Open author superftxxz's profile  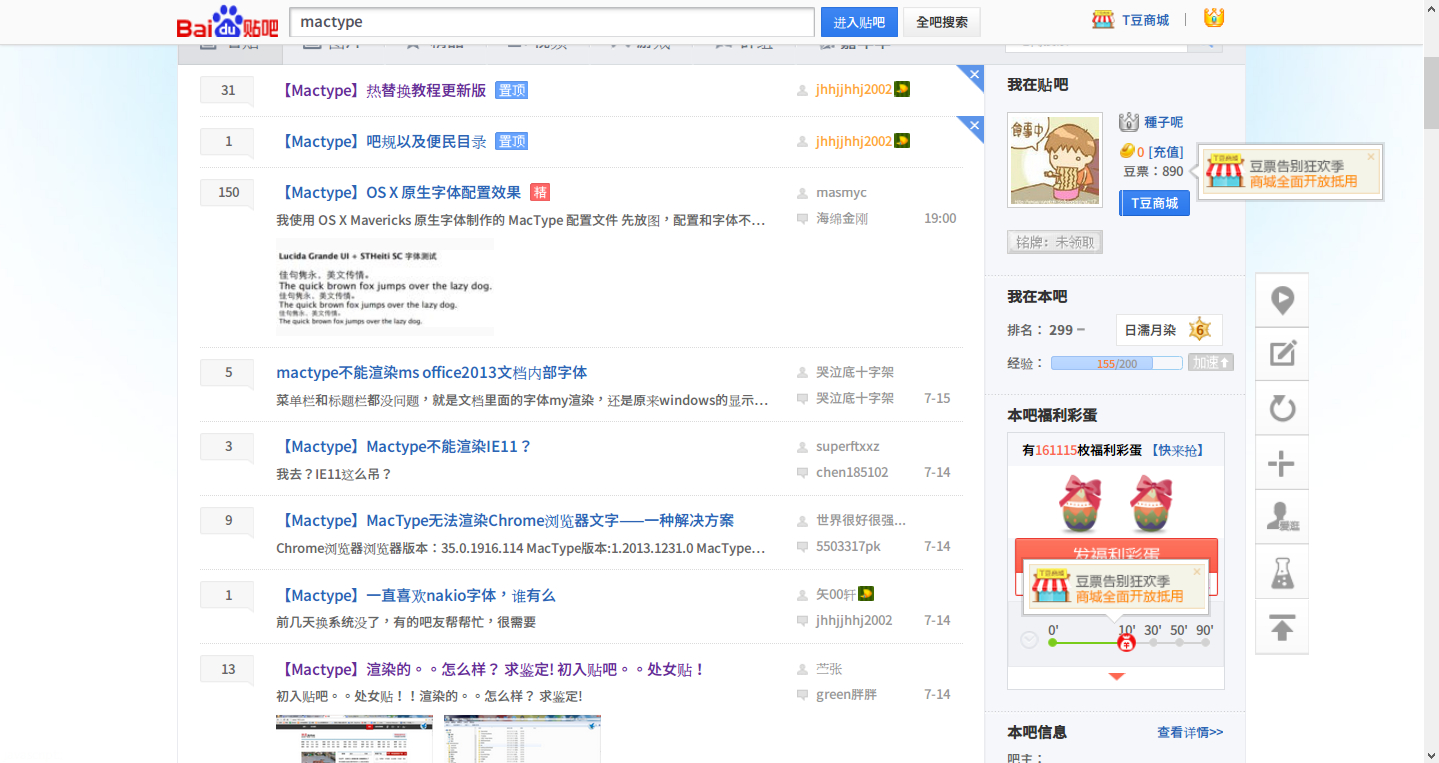pos(848,446)
